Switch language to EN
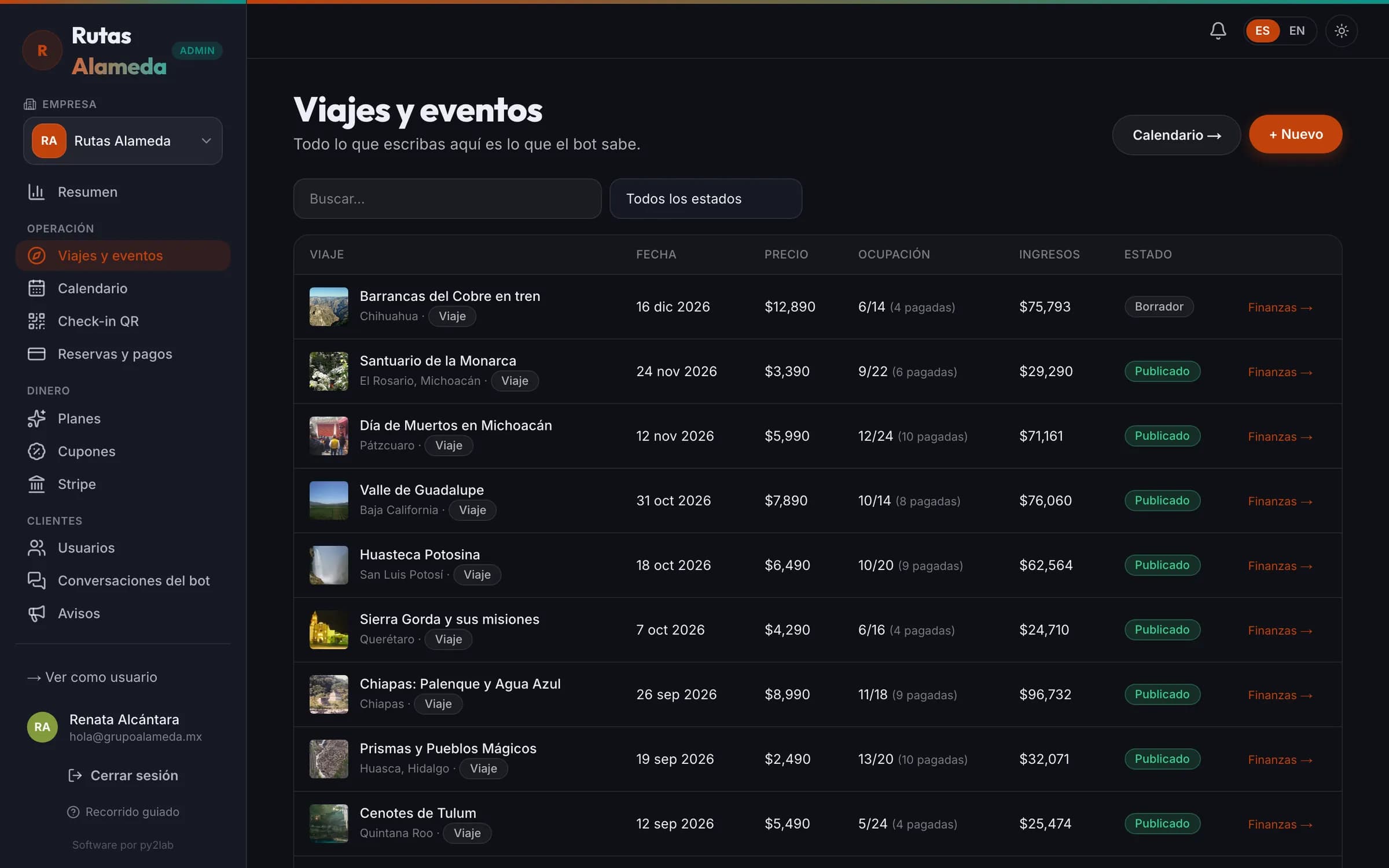Screen dimensions: 1389x868 click(x=1297, y=31)
